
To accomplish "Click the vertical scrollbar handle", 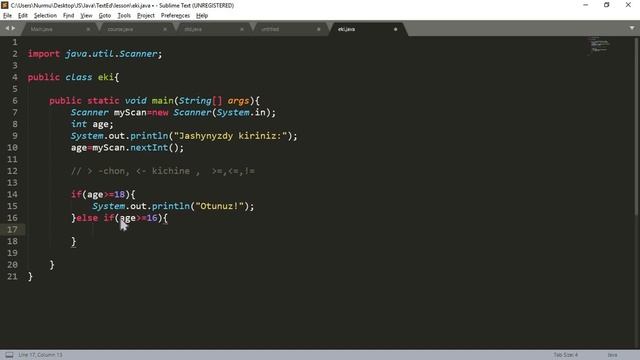I will pyautogui.click(x=636, y=127).
